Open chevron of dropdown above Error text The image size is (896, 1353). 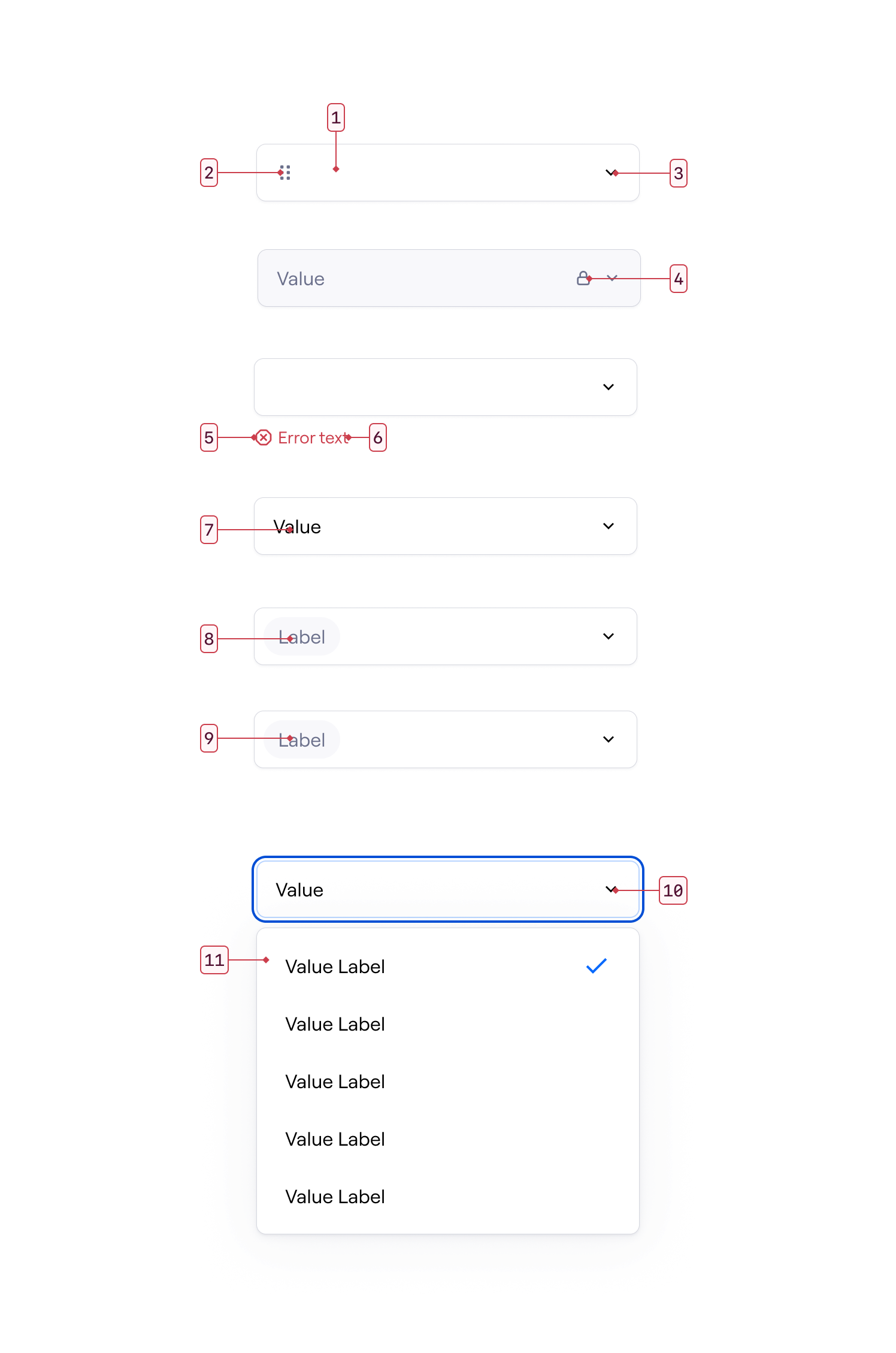609,387
